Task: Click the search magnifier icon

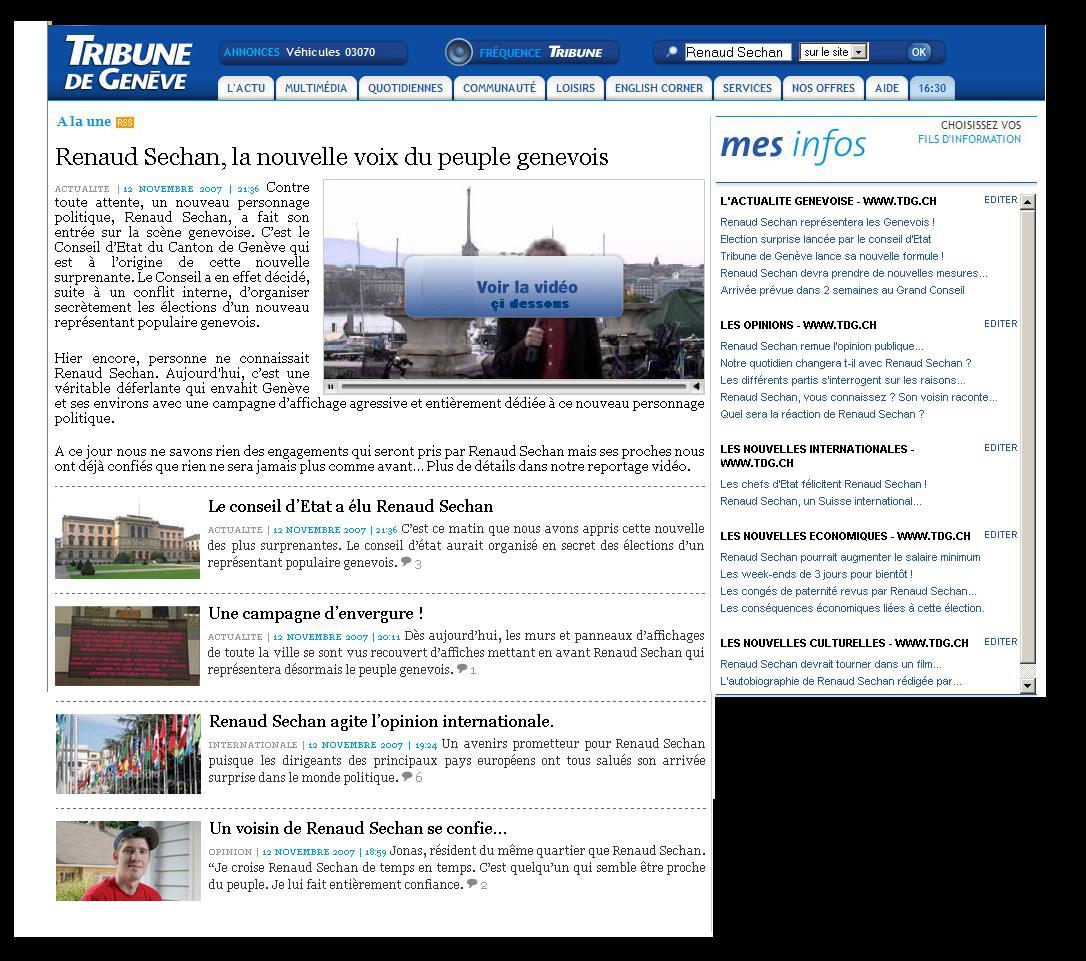Action: pos(670,52)
